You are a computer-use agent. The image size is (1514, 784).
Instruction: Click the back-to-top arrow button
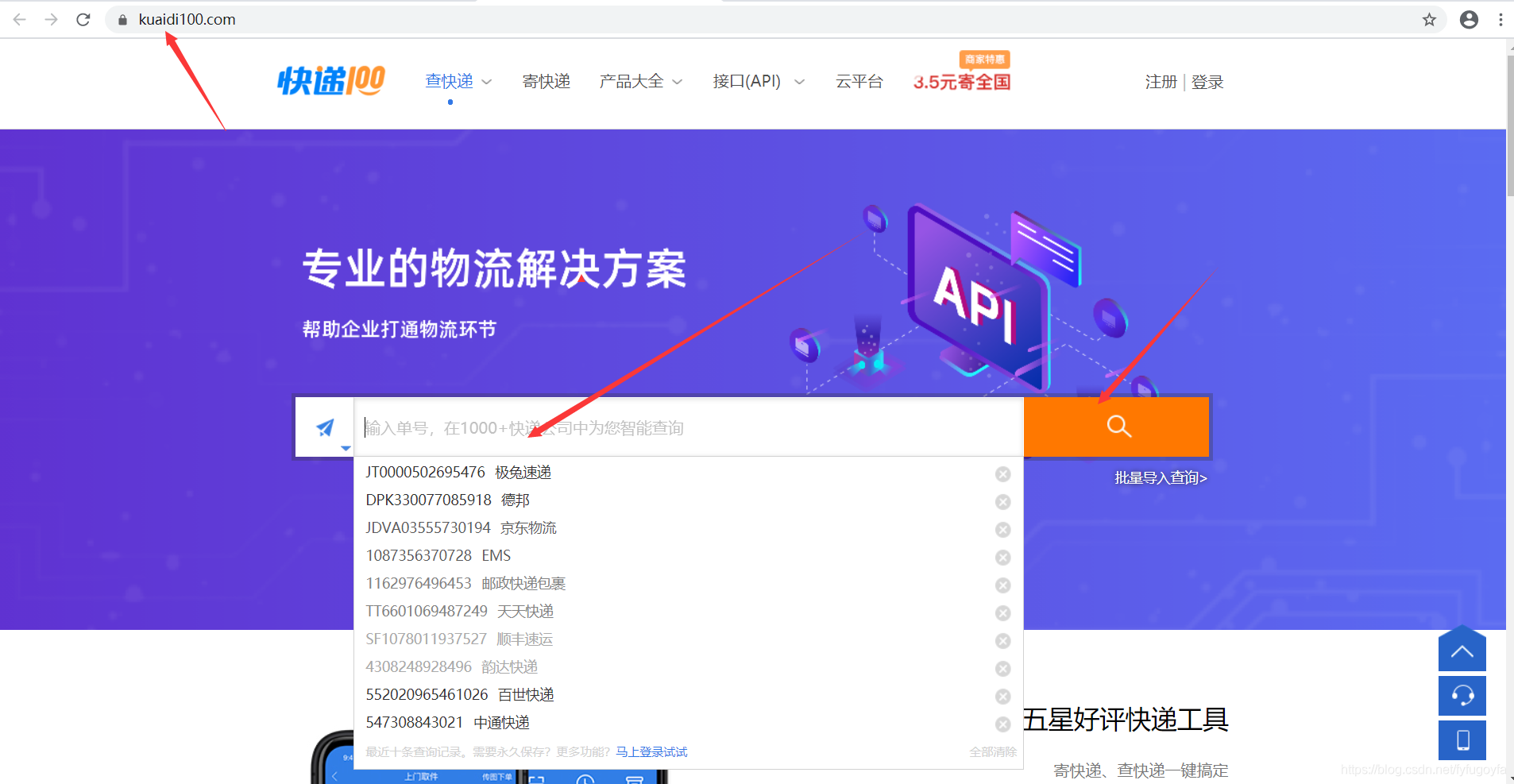[x=1462, y=649]
